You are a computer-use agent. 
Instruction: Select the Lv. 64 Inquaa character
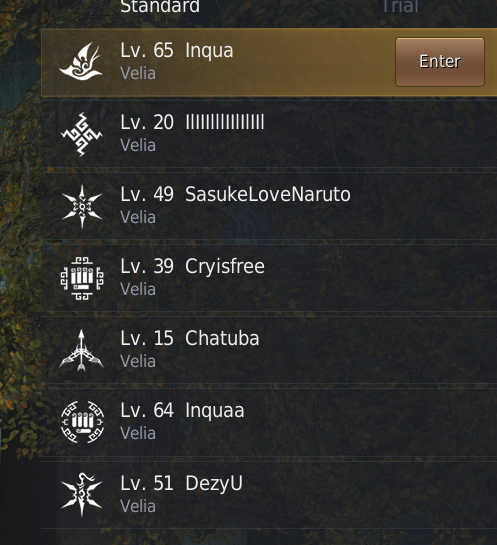[x=269, y=422]
